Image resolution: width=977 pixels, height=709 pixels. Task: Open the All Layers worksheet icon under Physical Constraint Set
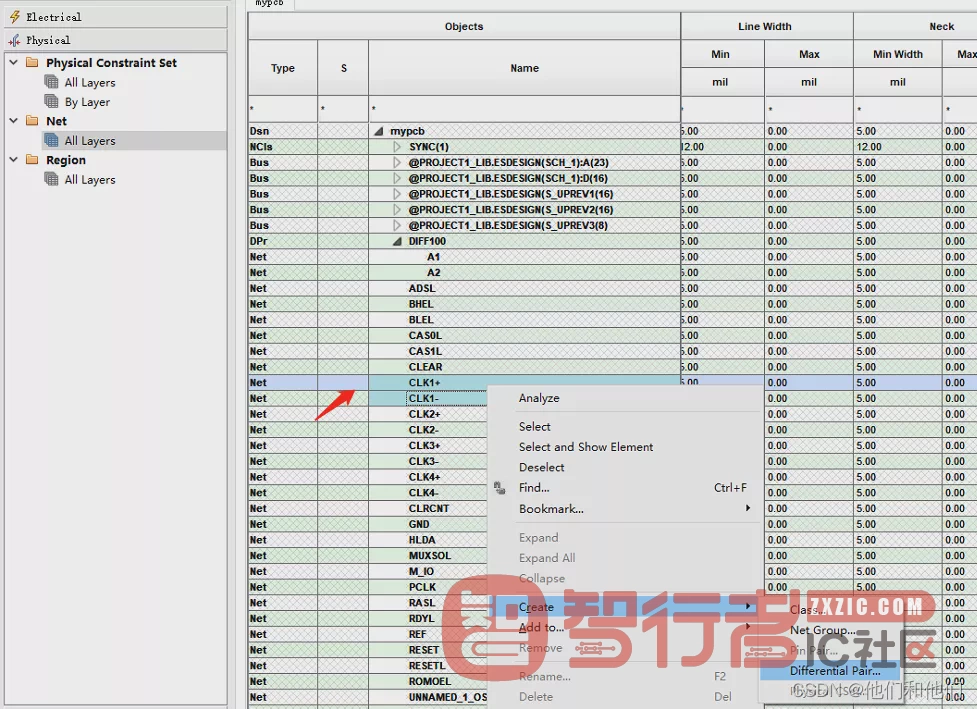click(52, 82)
